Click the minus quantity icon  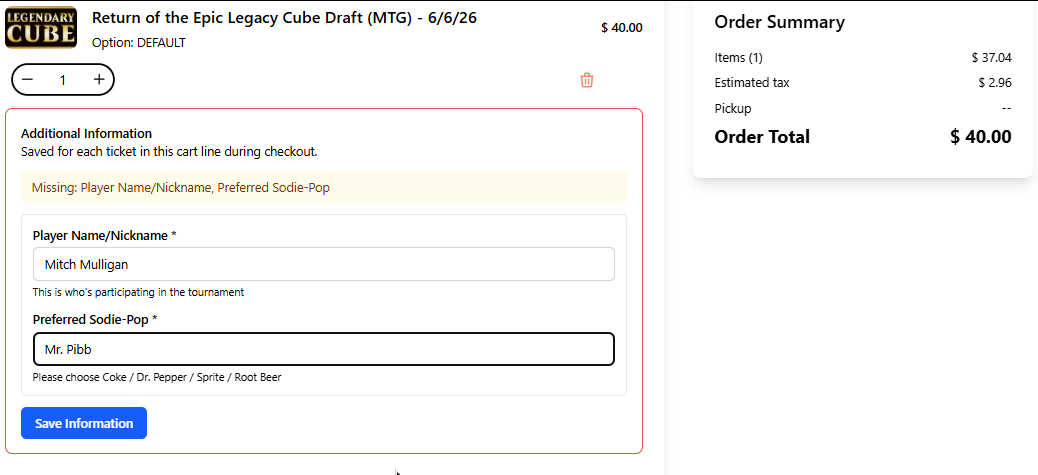(x=27, y=79)
